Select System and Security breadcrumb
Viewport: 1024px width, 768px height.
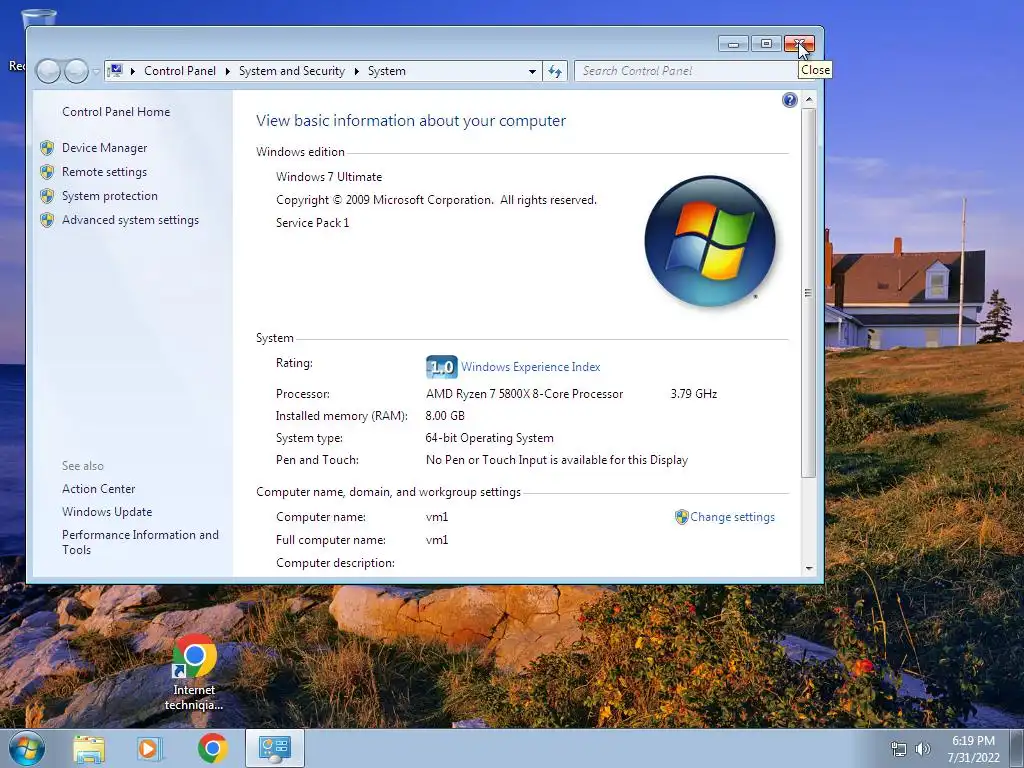click(292, 71)
